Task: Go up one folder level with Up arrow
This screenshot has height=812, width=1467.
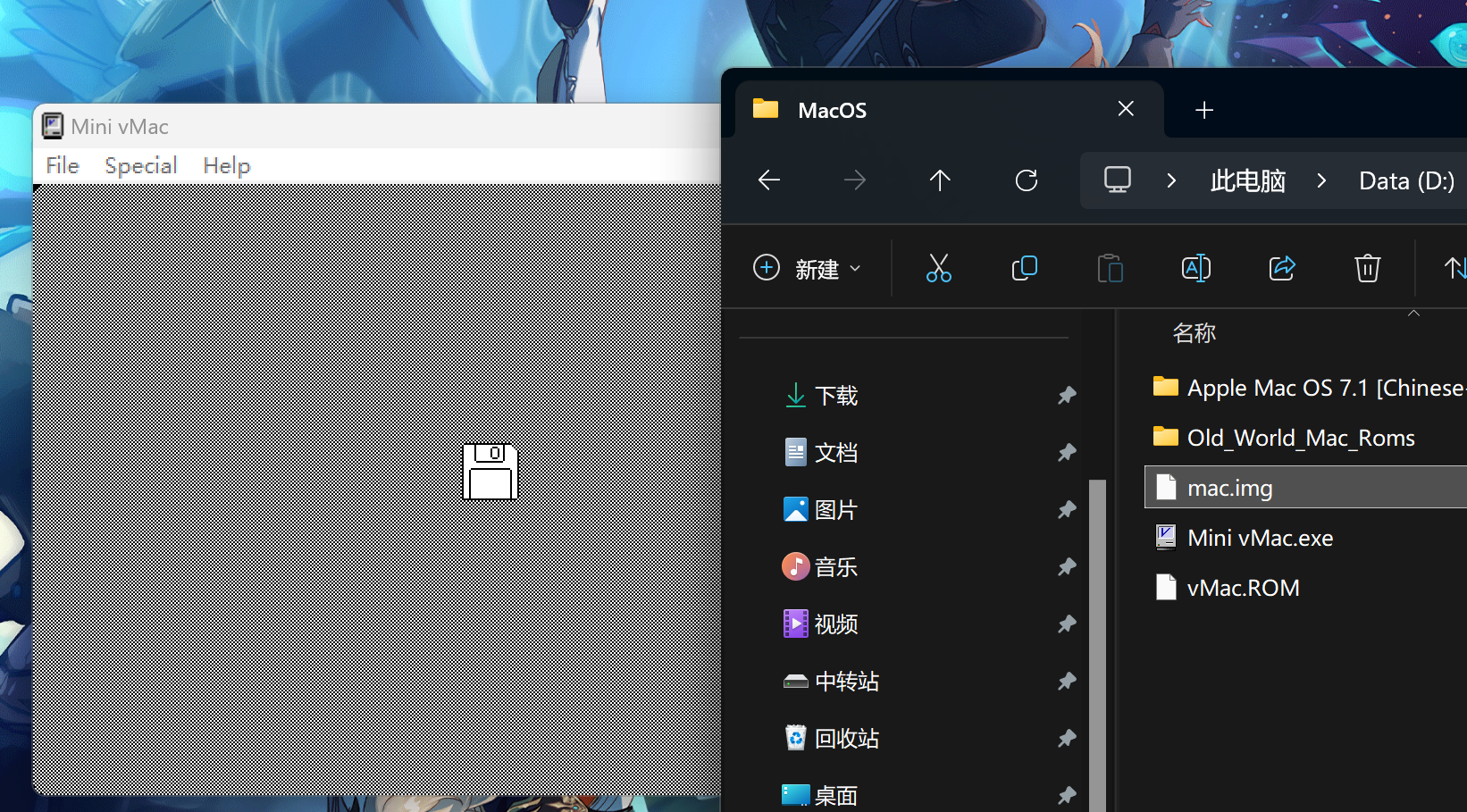Action: click(x=940, y=180)
